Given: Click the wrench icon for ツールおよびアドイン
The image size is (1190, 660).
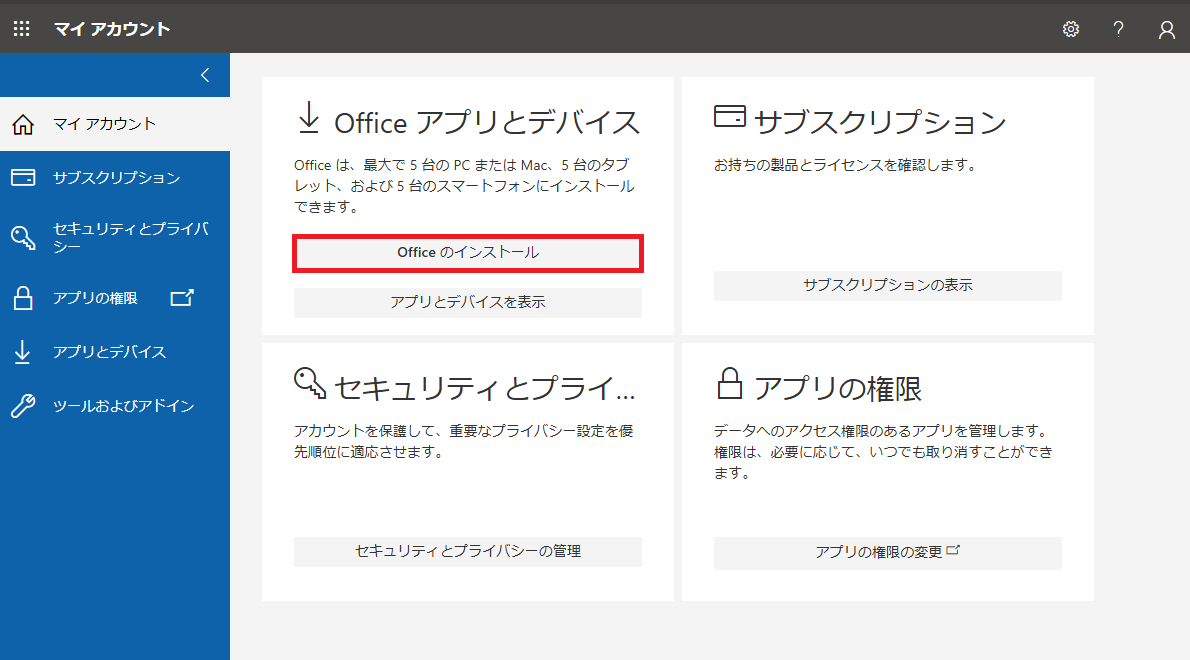Looking at the screenshot, I should [x=22, y=406].
